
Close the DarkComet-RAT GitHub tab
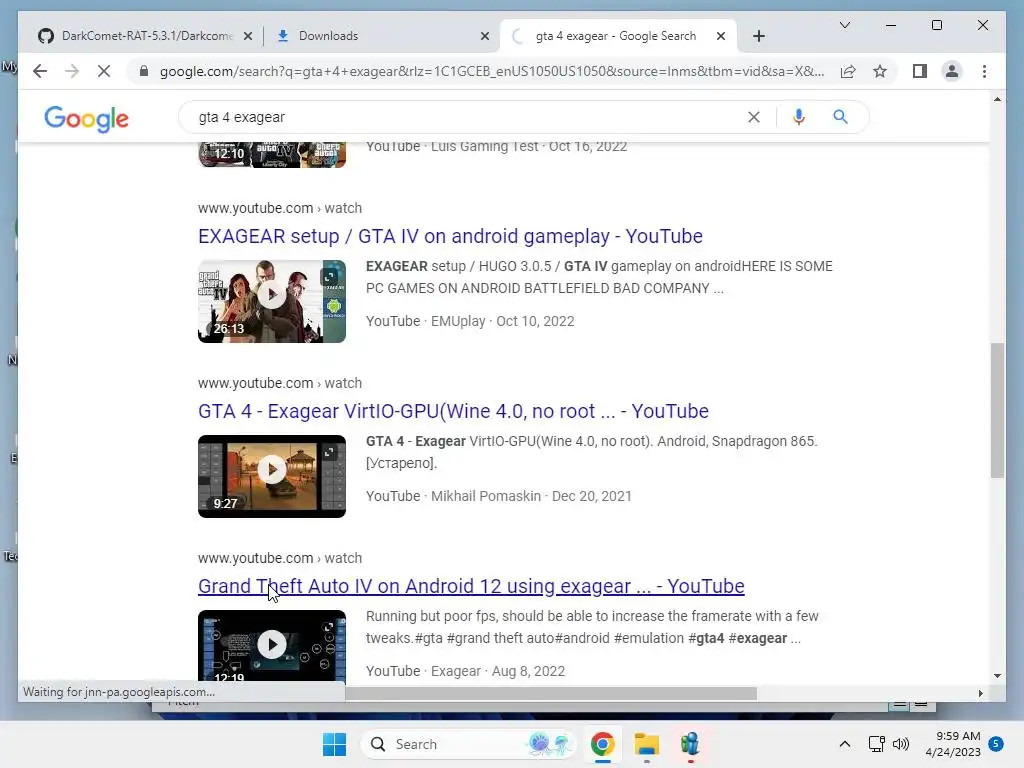[x=248, y=37]
